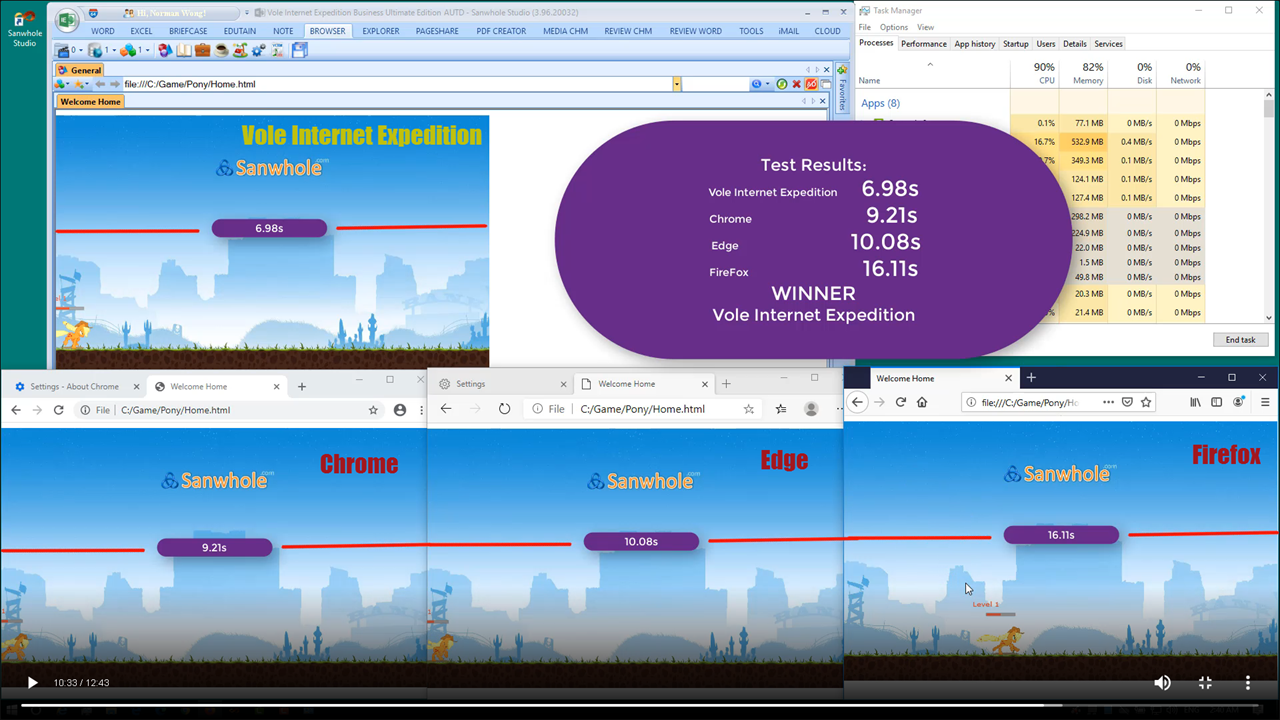Open Firefox hamburger menu
Screen dimensions: 1280x720
(x=1265, y=402)
